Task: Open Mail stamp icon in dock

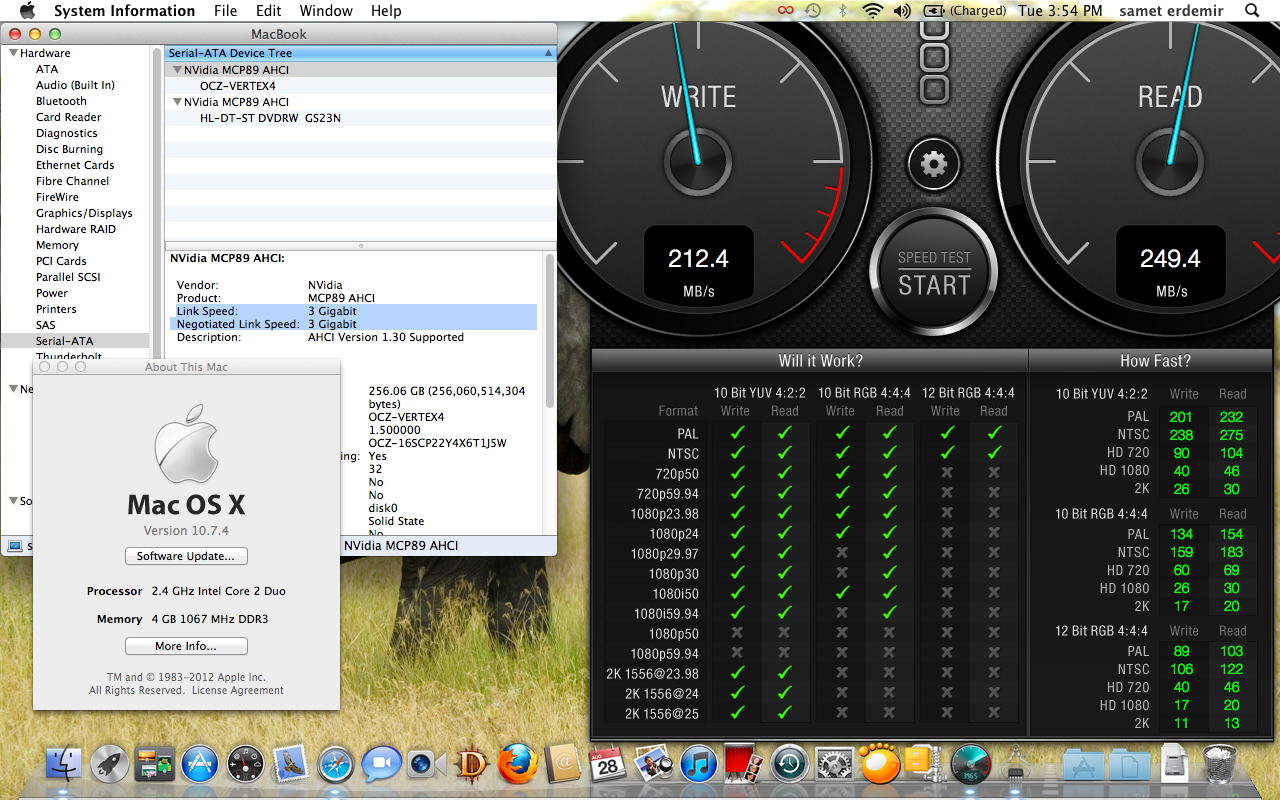Action: (291, 765)
